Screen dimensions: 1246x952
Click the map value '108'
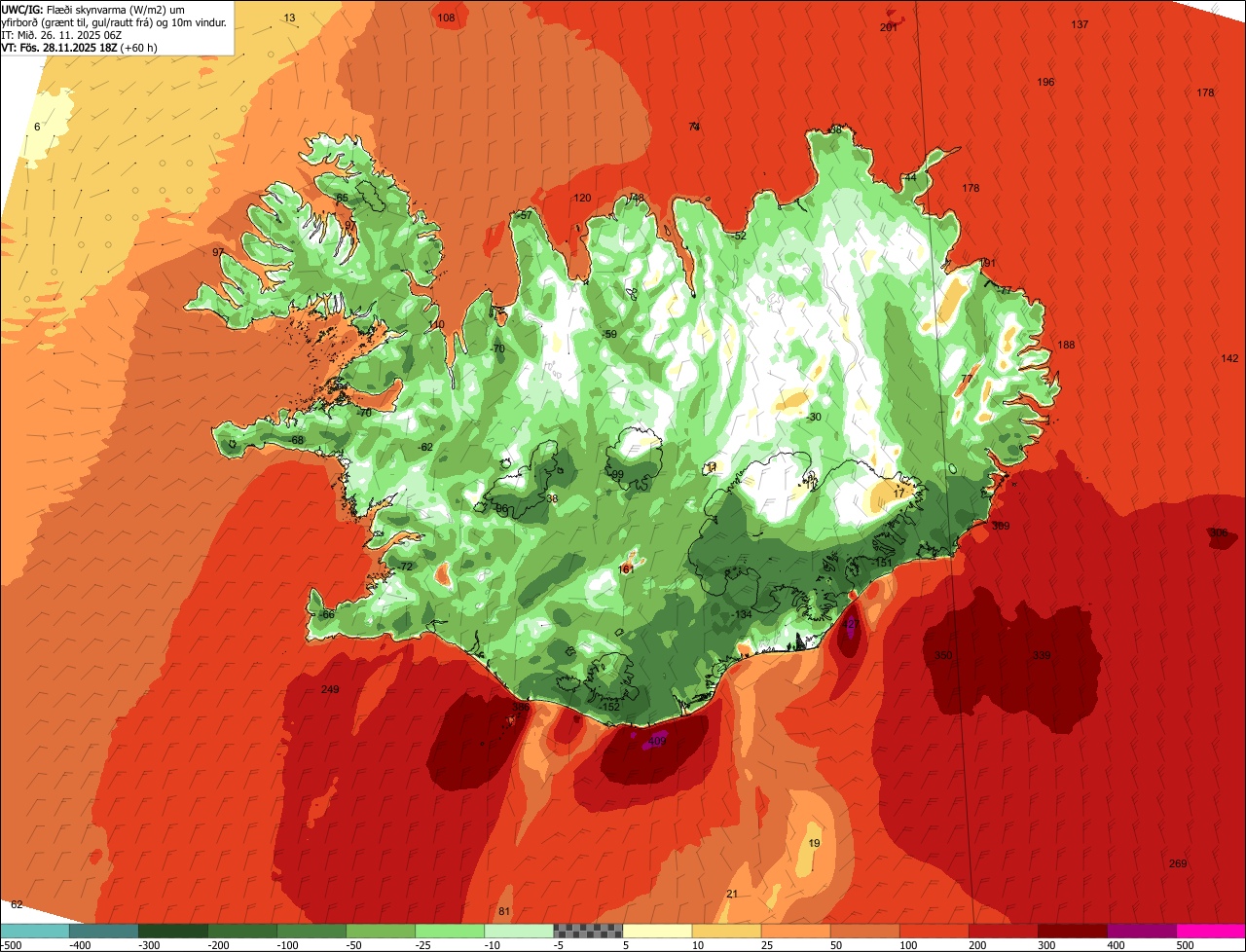click(446, 18)
